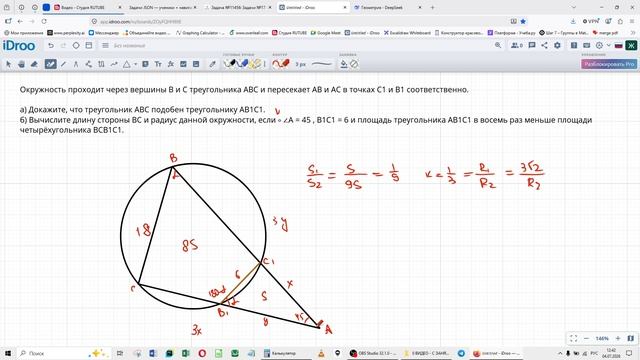This screenshot has width=640, height=360.
Task: Click the iDroo logo
Action: (x=19, y=46)
